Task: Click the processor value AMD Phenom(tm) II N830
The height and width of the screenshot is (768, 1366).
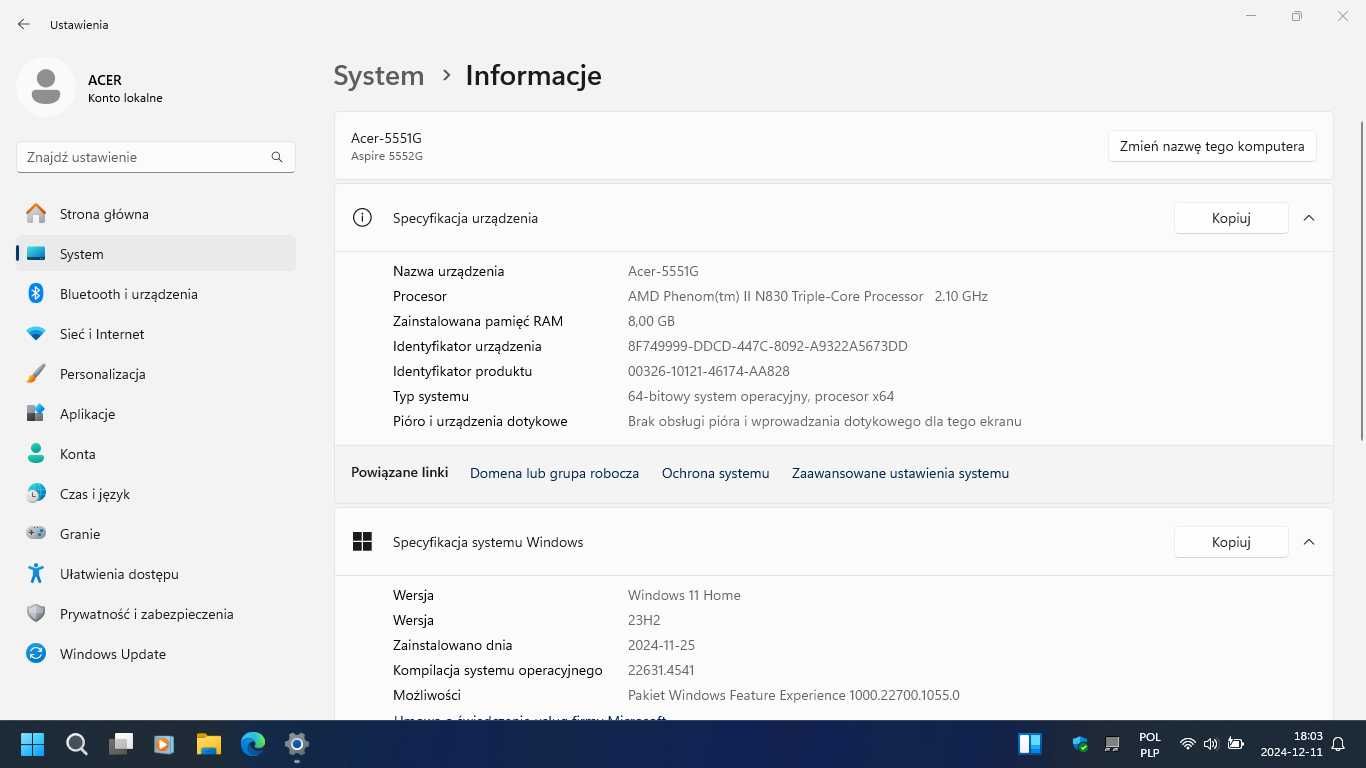Action: click(807, 296)
